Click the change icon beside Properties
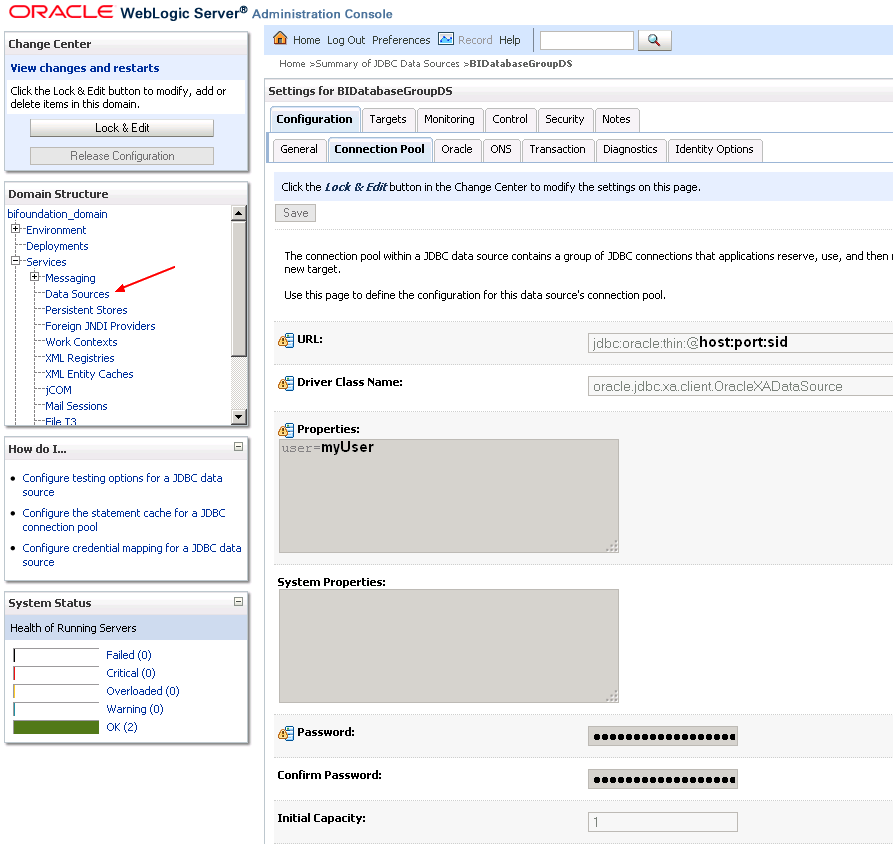The height and width of the screenshot is (844, 893). [284, 428]
